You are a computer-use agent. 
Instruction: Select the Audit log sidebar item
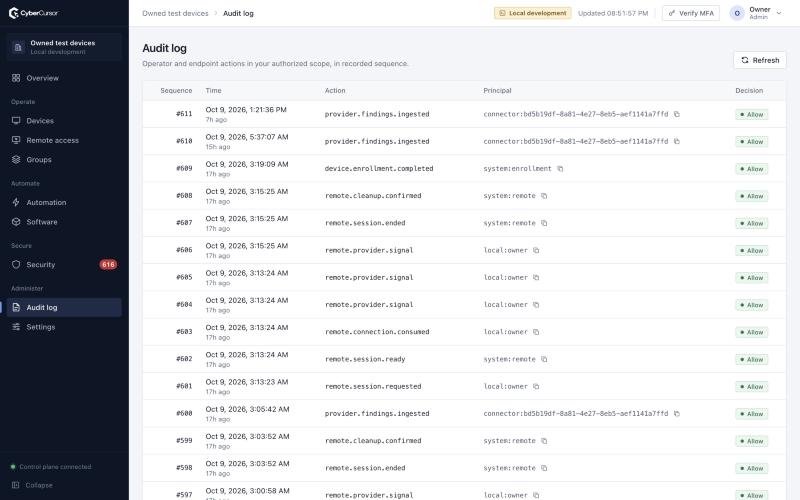[x=64, y=308]
